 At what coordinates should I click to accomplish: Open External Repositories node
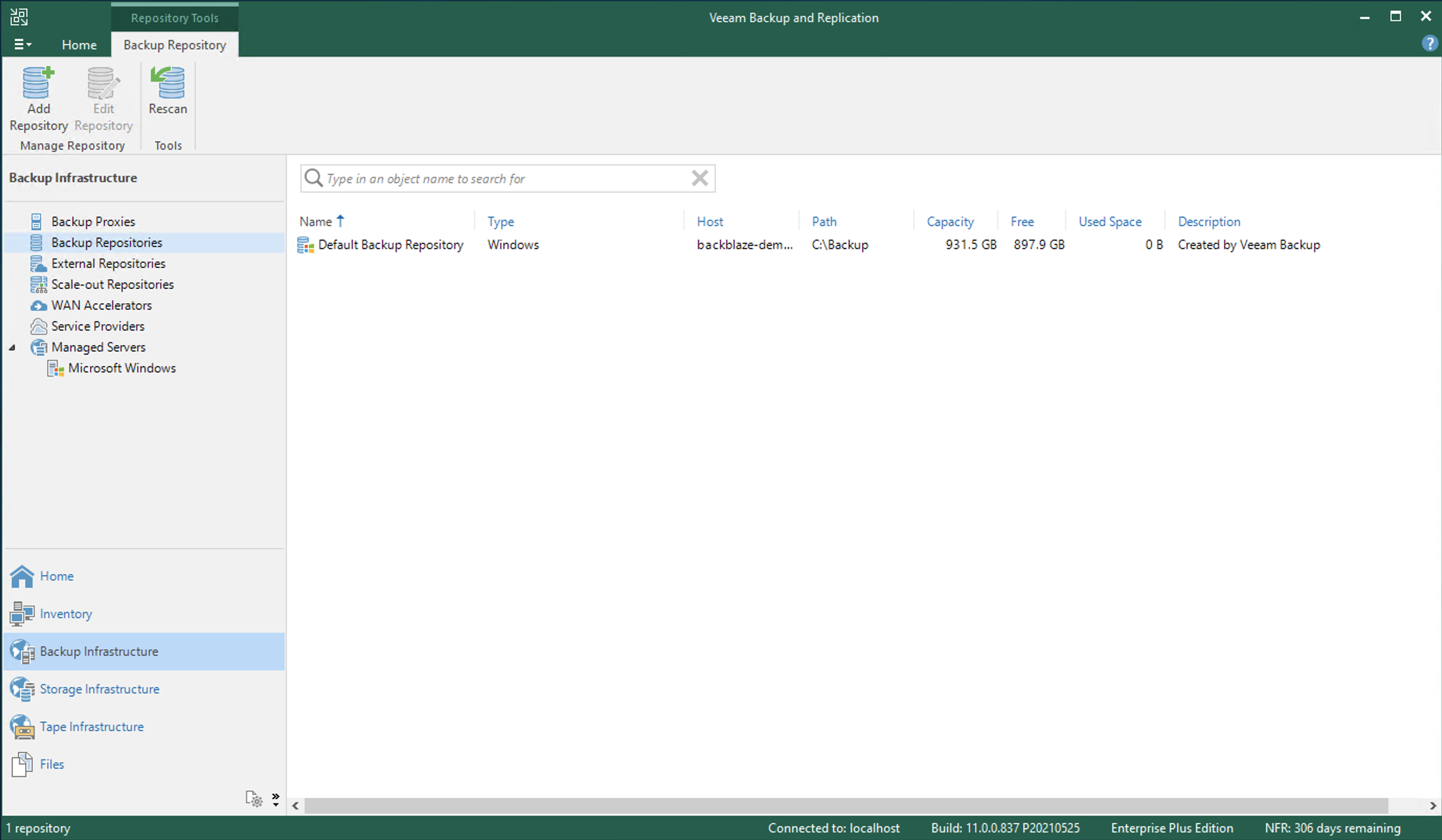[x=108, y=263]
